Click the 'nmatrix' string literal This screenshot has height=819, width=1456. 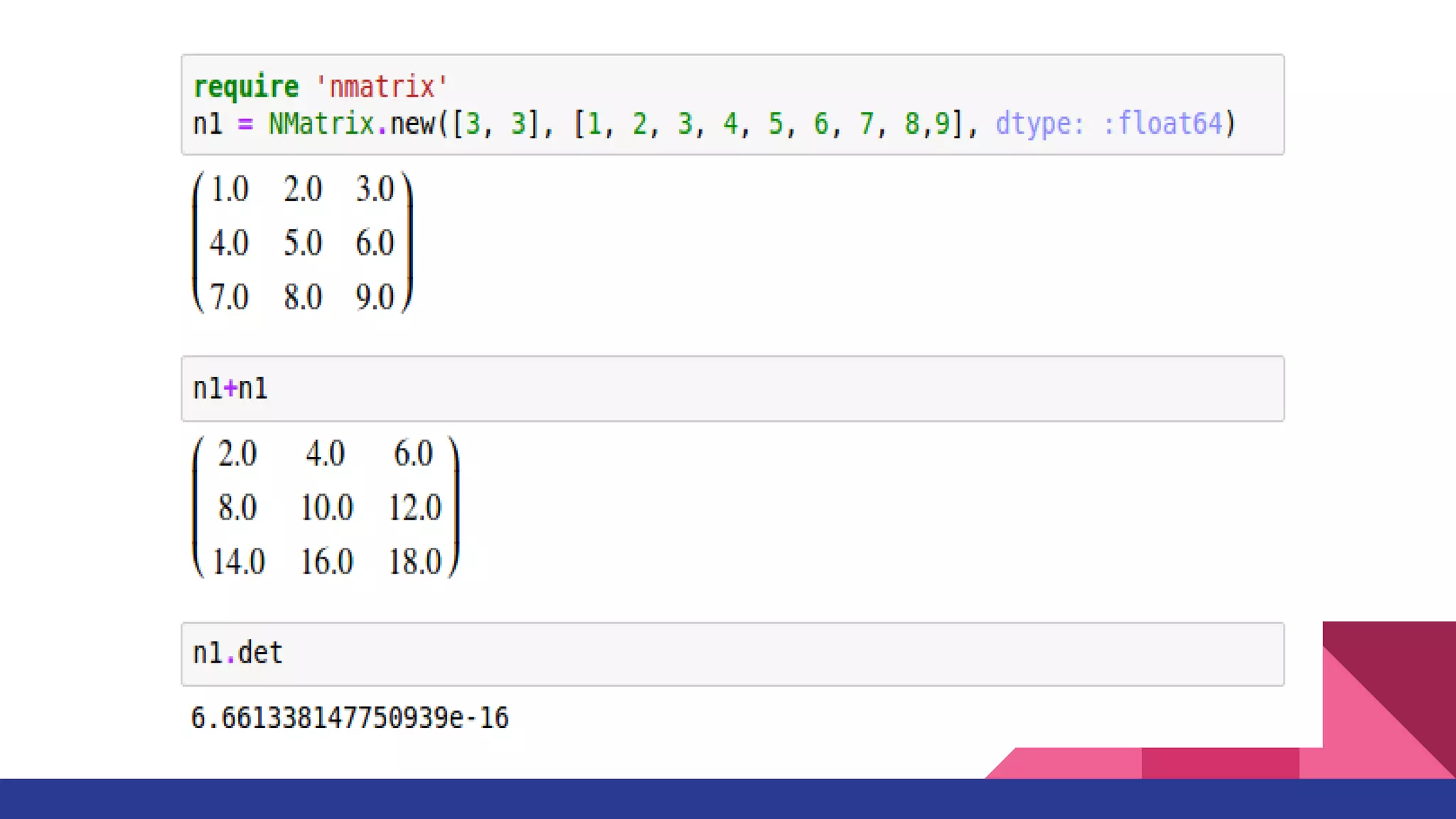point(382,87)
